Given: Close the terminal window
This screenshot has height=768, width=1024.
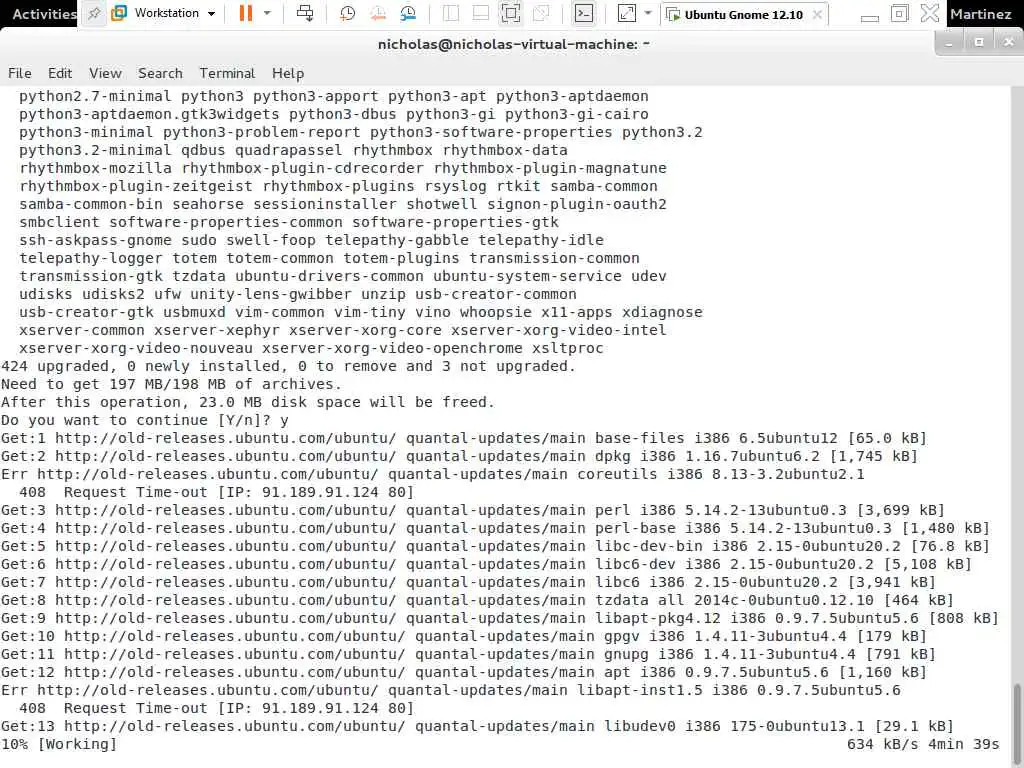Looking at the screenshot, I should pos(1009,42).
